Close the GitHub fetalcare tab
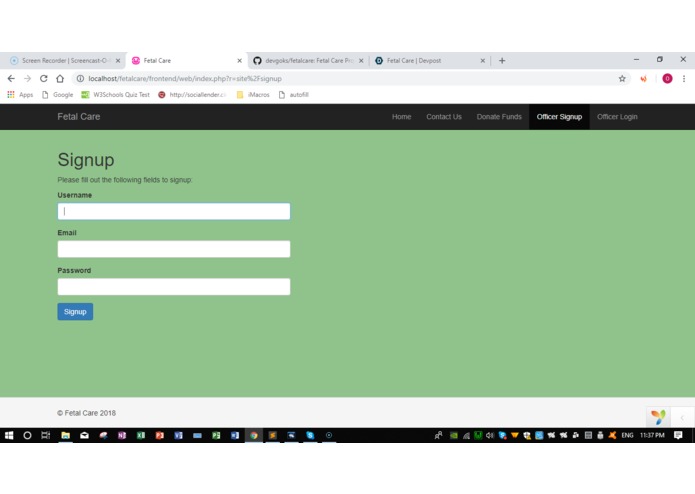 tap(361, 61)
